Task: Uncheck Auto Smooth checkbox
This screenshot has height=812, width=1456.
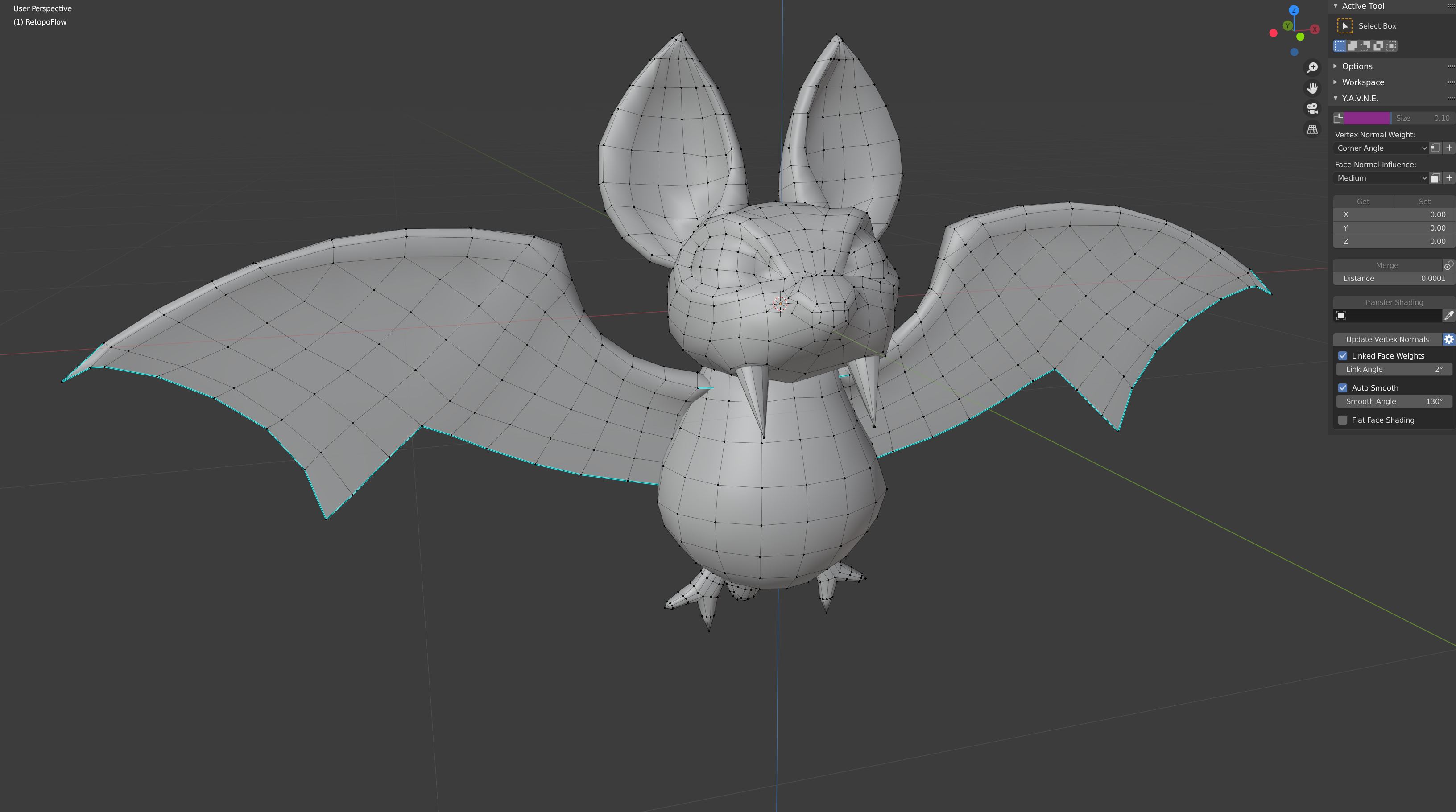Action: coord(1342,387)
